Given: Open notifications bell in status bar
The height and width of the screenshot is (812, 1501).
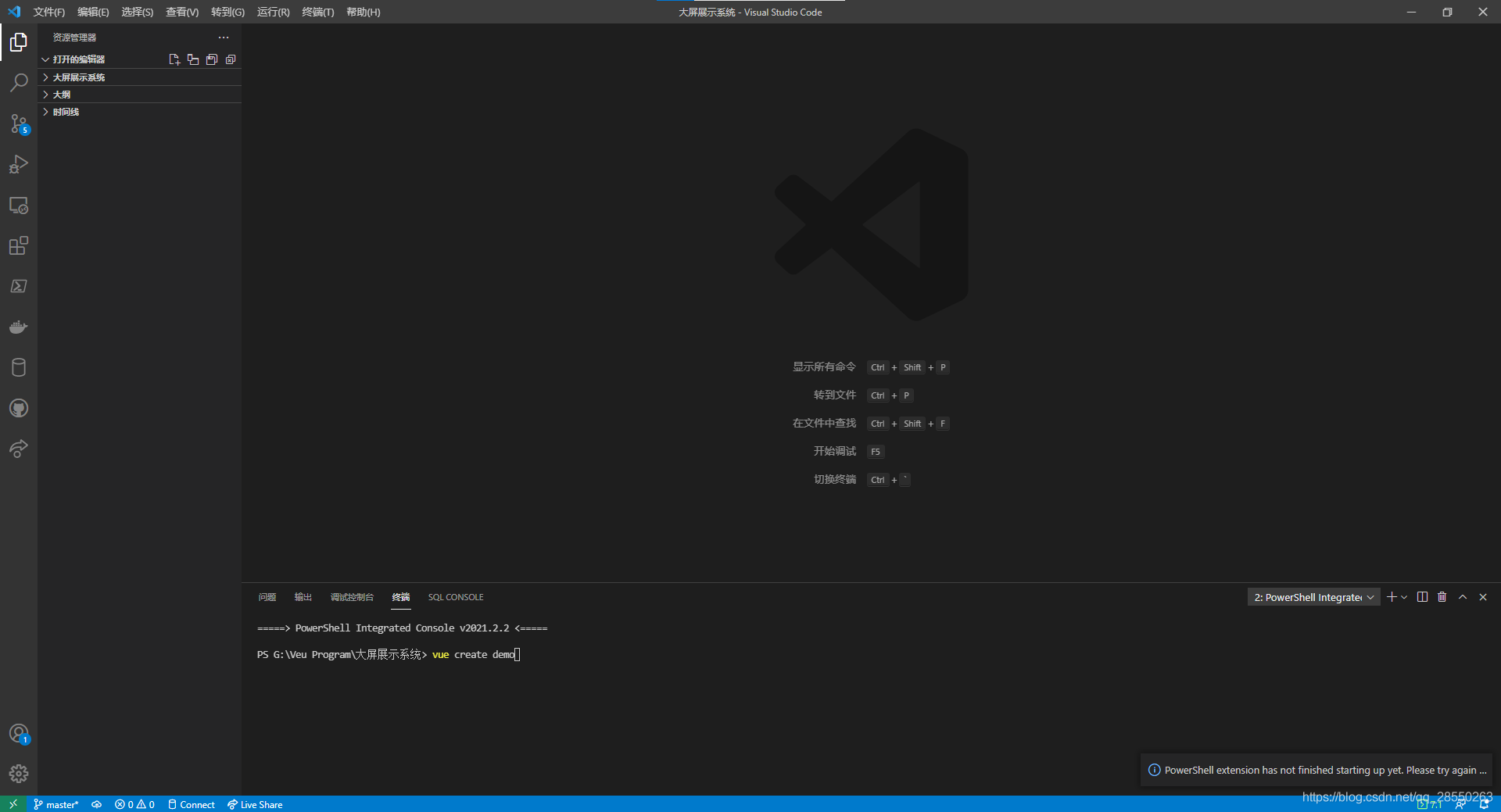Looking at the screenshot, I should point(1484,804).
